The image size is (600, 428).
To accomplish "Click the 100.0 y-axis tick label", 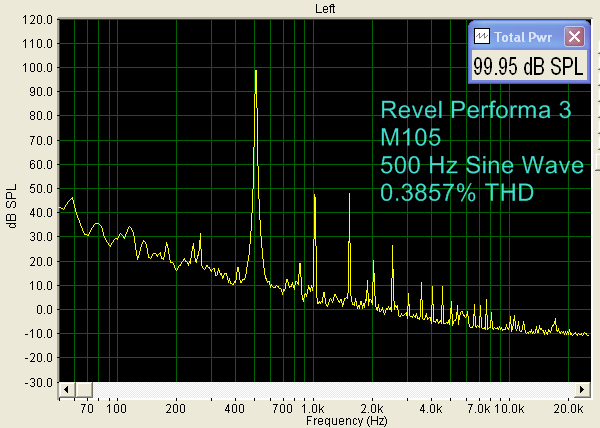I will click(37, 68).
